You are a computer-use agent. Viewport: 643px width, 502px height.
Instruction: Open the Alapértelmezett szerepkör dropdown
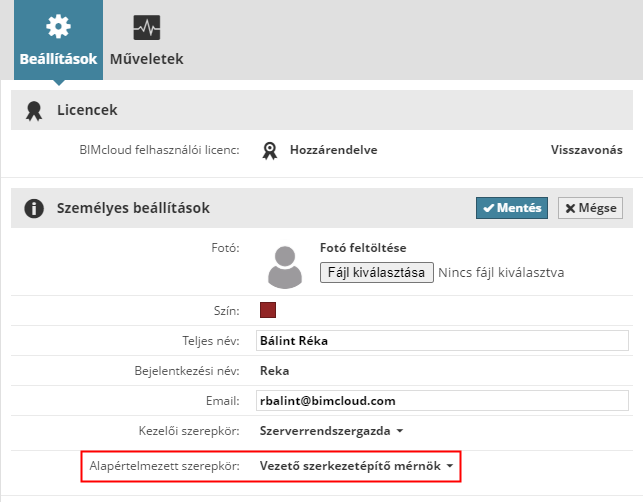click(357, 466)
